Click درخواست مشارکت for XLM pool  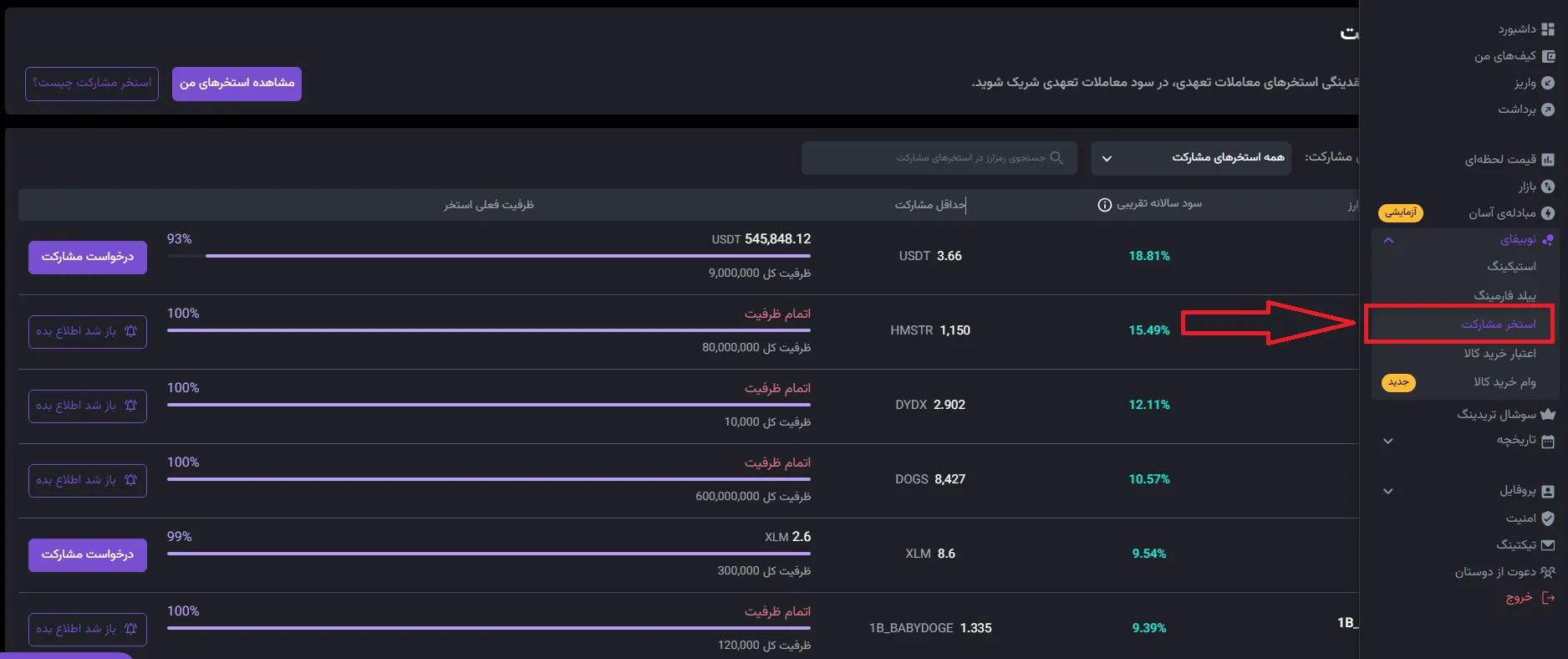[88, 554]
